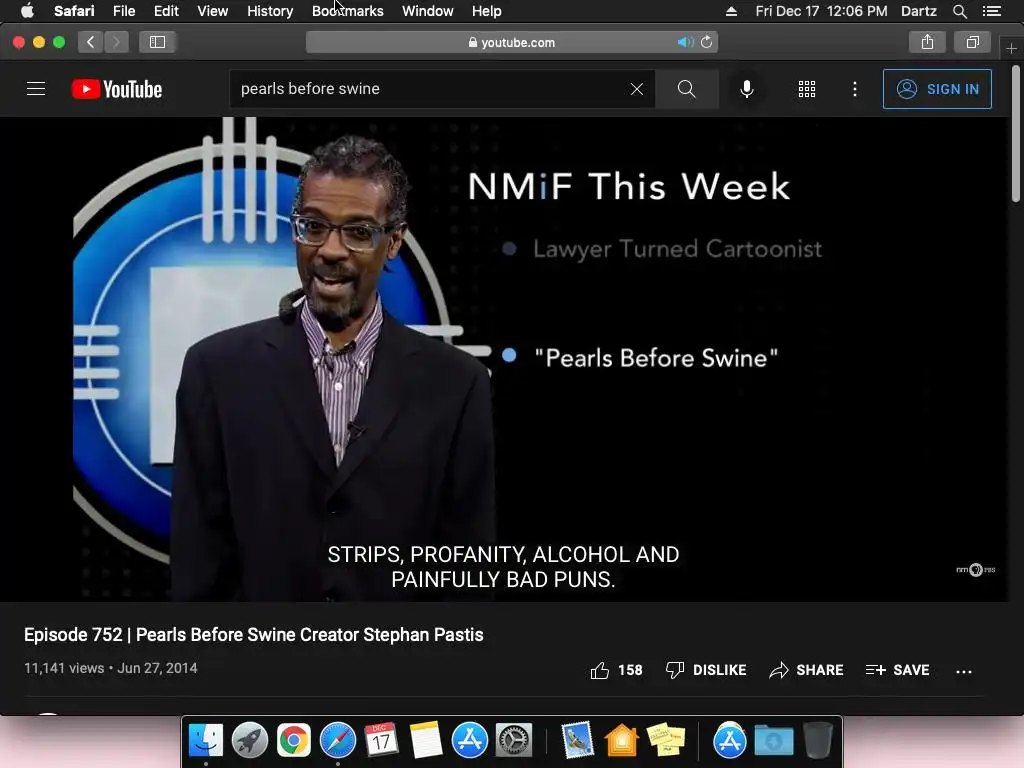Viewport: 1024px width, 768px height.
Task: Go to the YouTube home logo
Action: pyautogui.click(x=117, y=89)
